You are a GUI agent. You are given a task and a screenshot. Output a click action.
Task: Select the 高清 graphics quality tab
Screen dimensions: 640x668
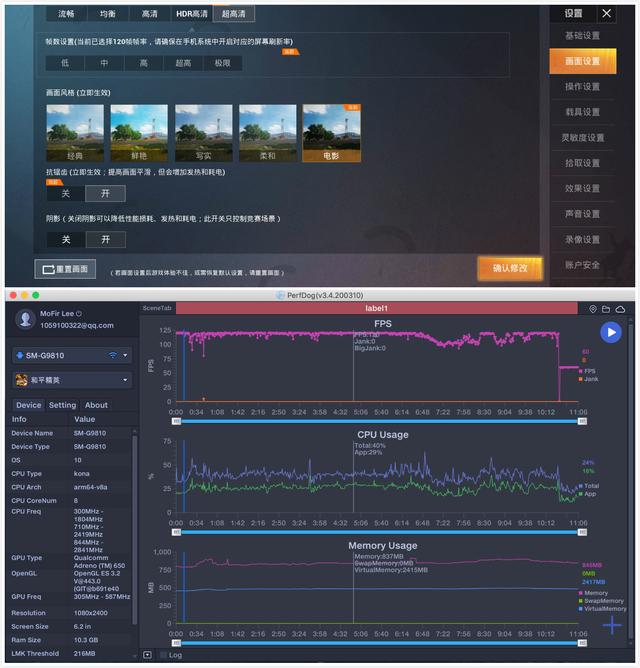click(149, 14)
